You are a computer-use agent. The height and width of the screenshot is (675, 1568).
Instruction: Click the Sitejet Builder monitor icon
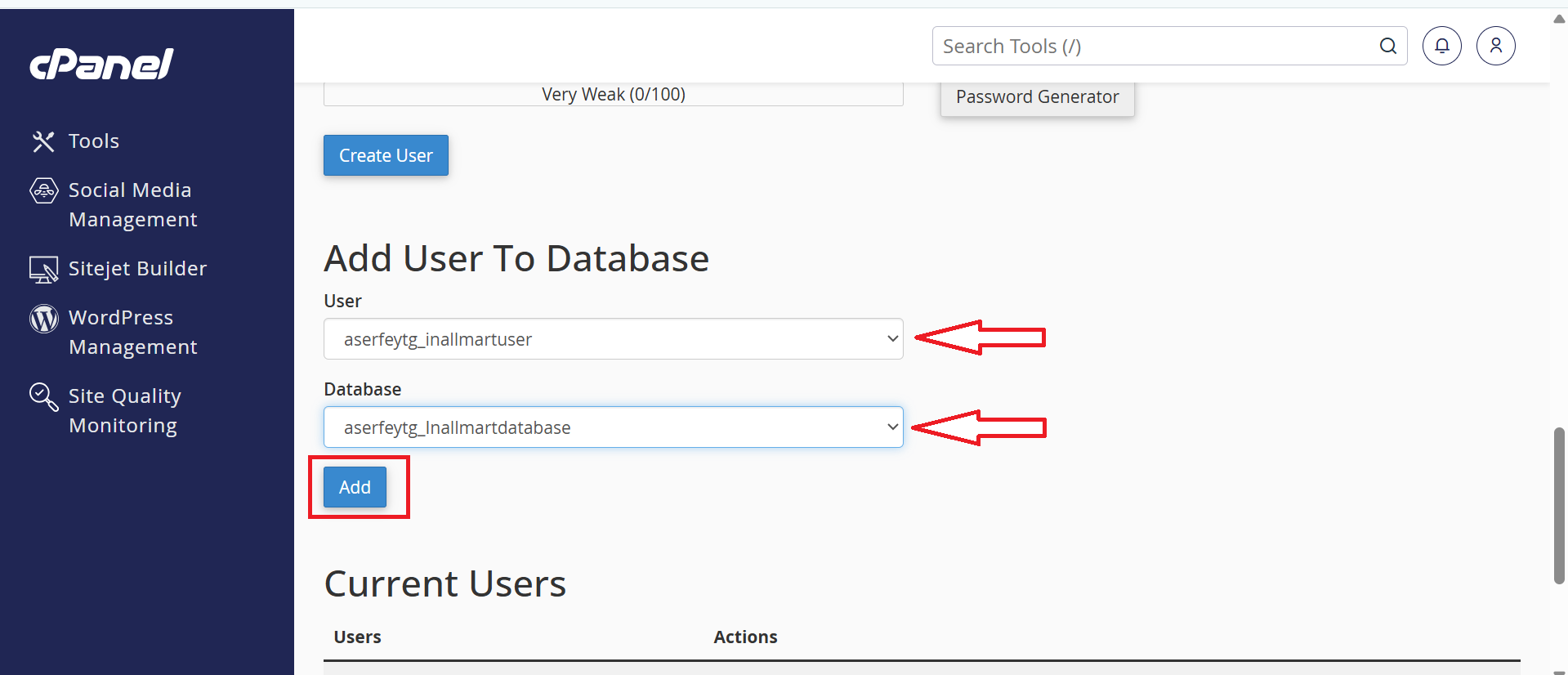43,269
